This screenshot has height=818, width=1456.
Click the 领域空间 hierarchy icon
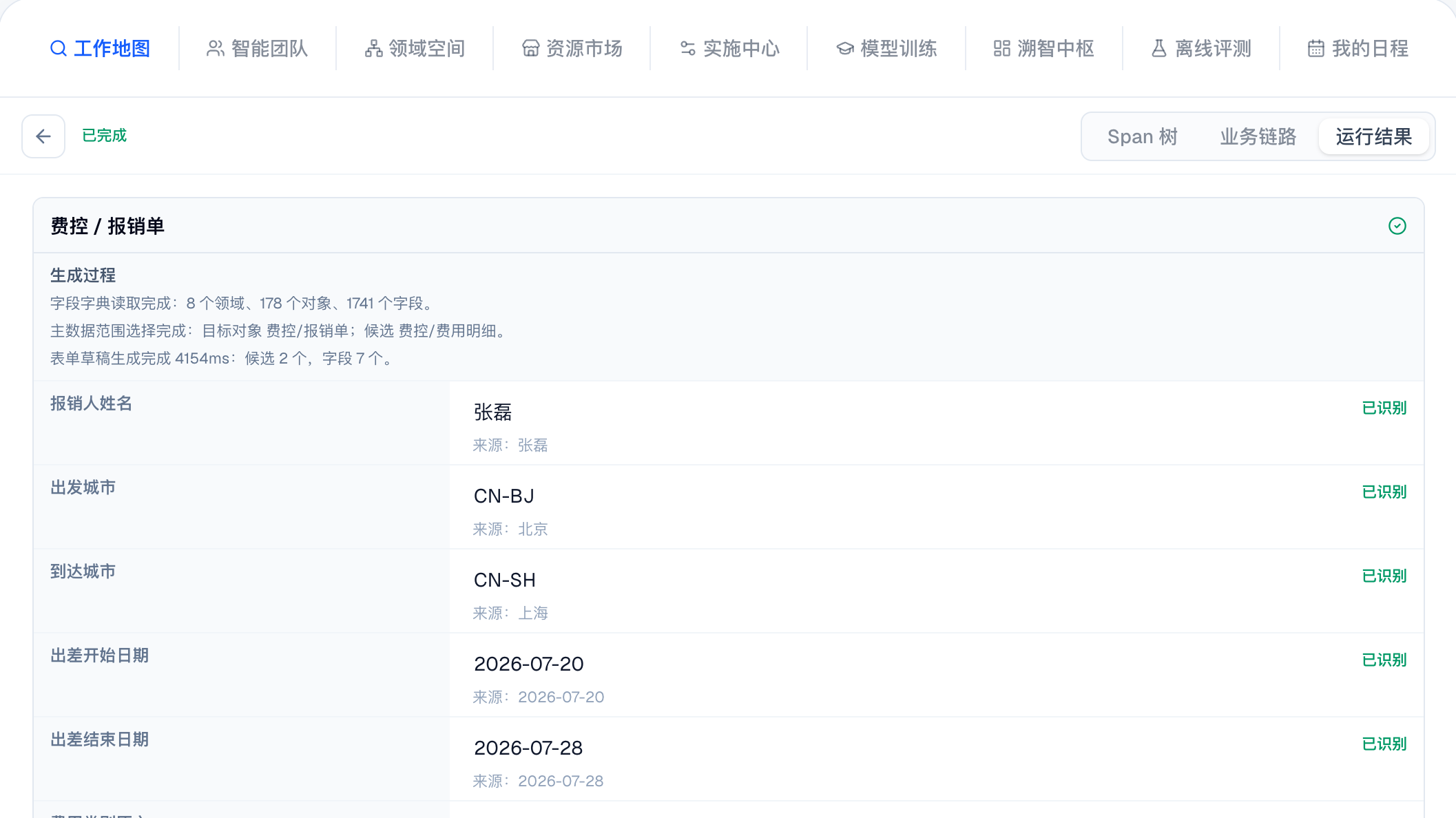(x=373, y=48)
